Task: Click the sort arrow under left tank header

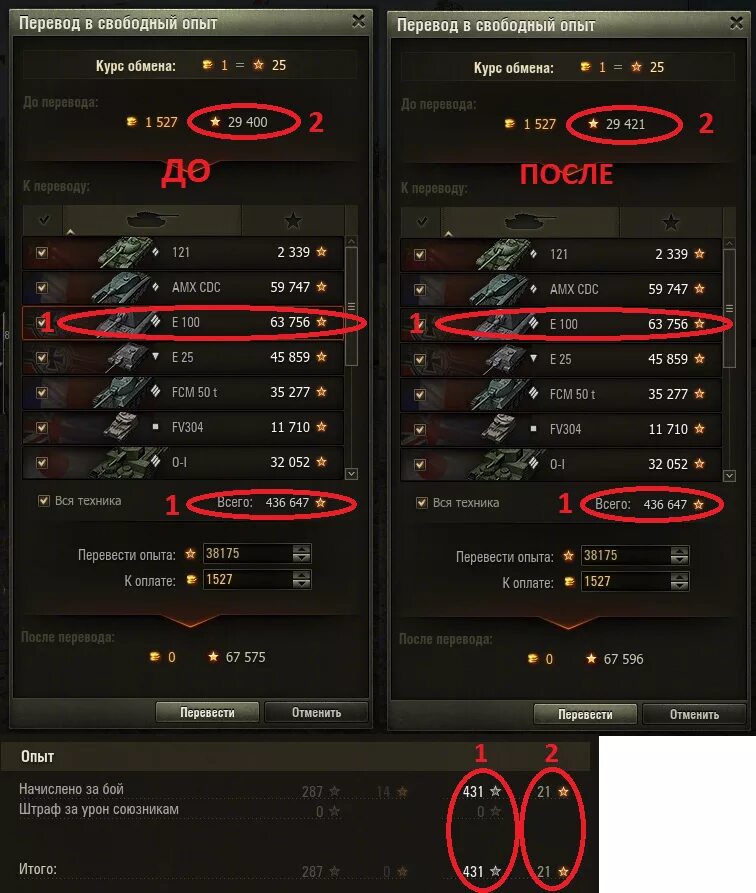Action: tap(71, 232)
